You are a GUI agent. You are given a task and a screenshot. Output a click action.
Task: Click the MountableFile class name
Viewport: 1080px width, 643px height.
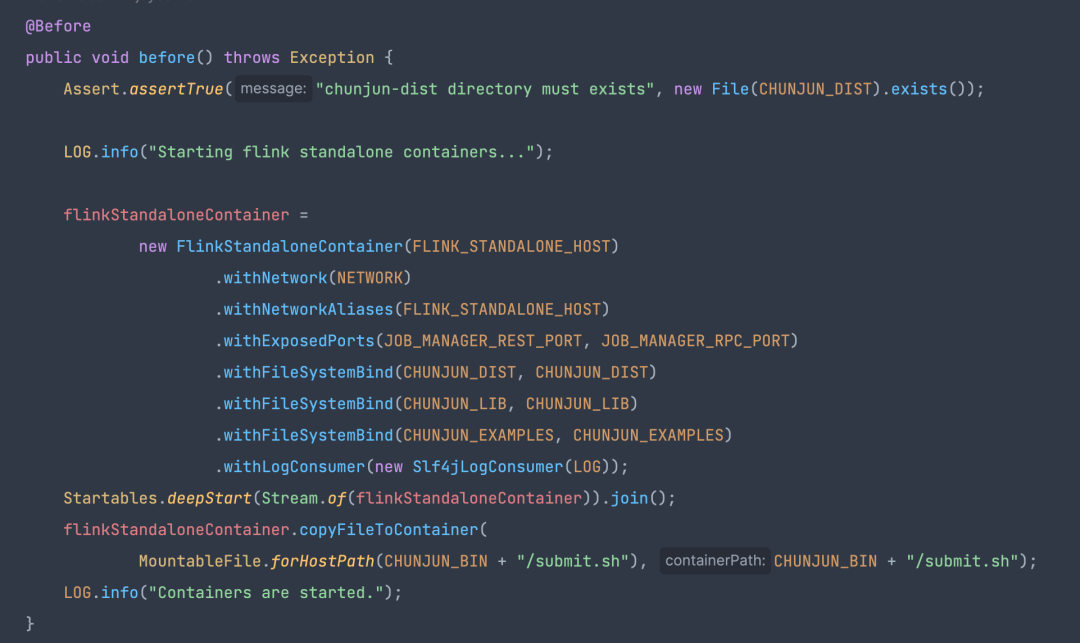[200, 561]
